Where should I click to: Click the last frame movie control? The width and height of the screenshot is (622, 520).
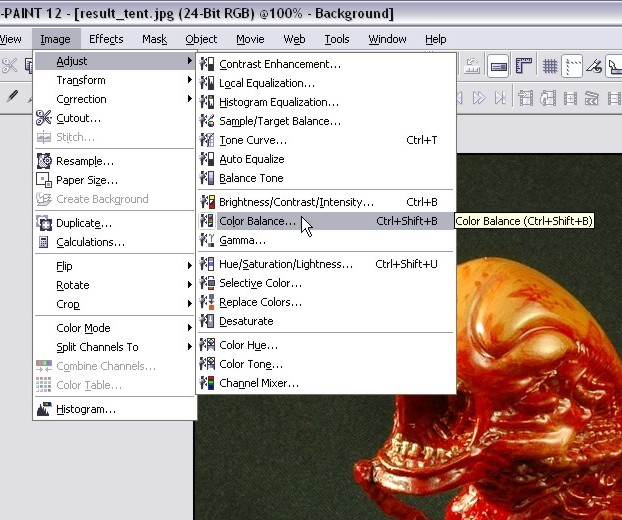tap(500, 98)
